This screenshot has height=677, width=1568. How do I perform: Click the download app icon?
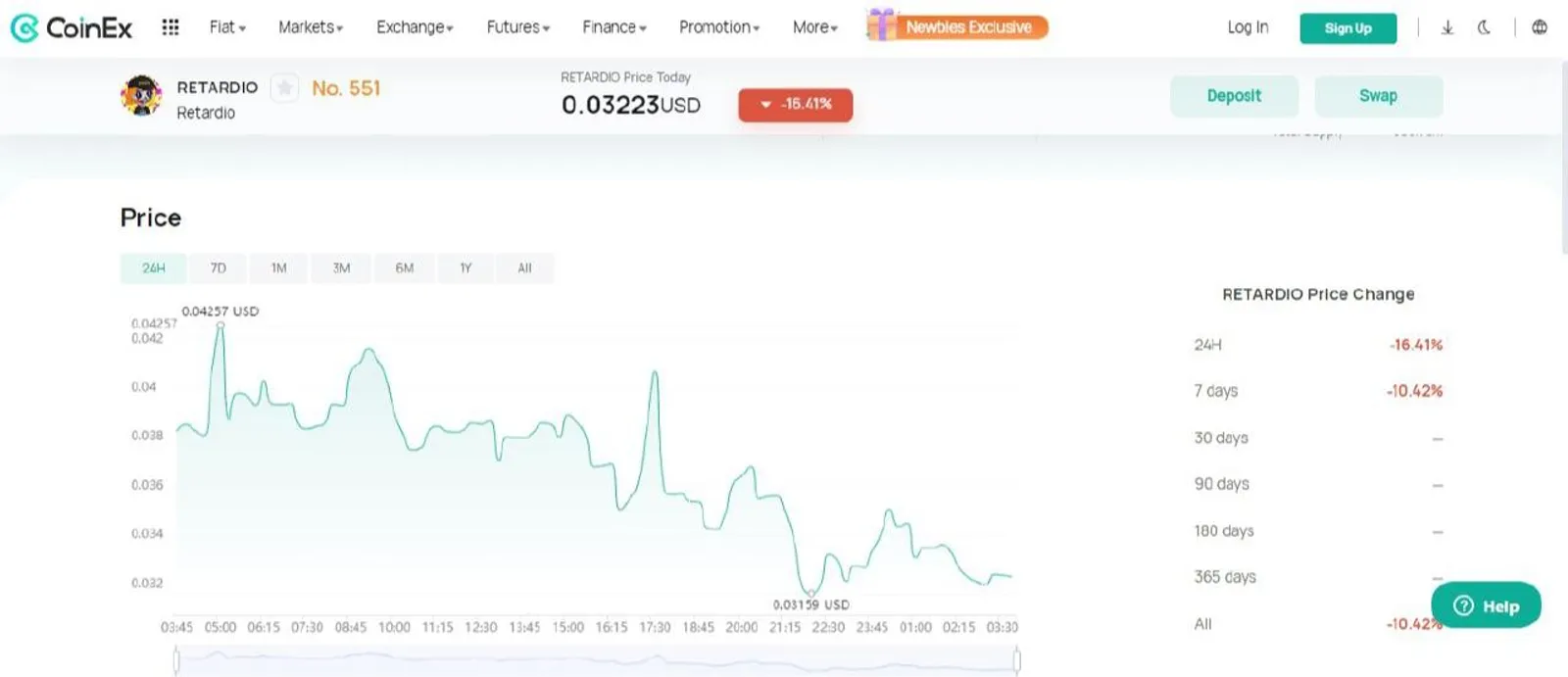[1447, 27]
